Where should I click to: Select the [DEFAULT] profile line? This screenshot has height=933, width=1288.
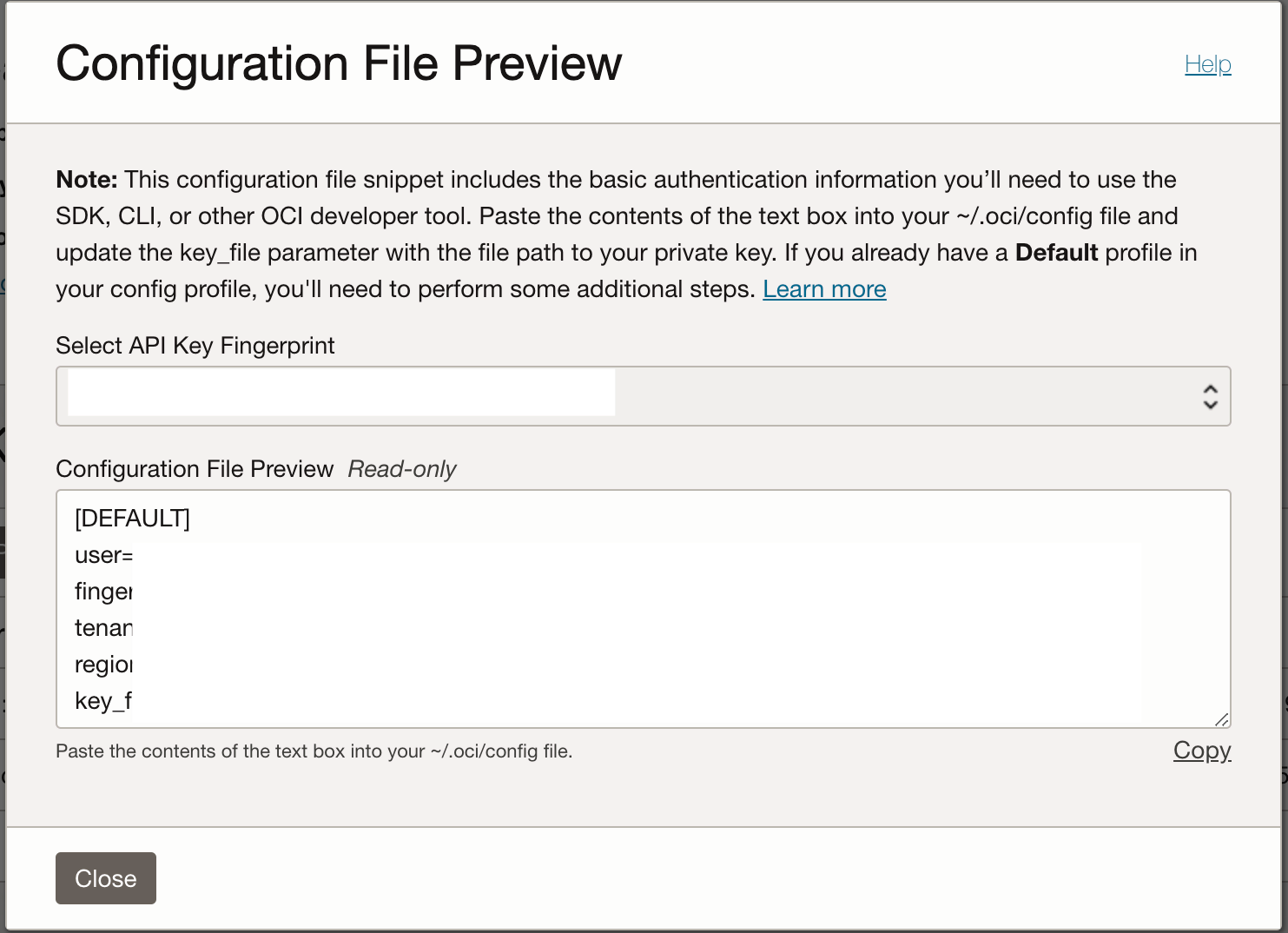(x=132, y=519)
